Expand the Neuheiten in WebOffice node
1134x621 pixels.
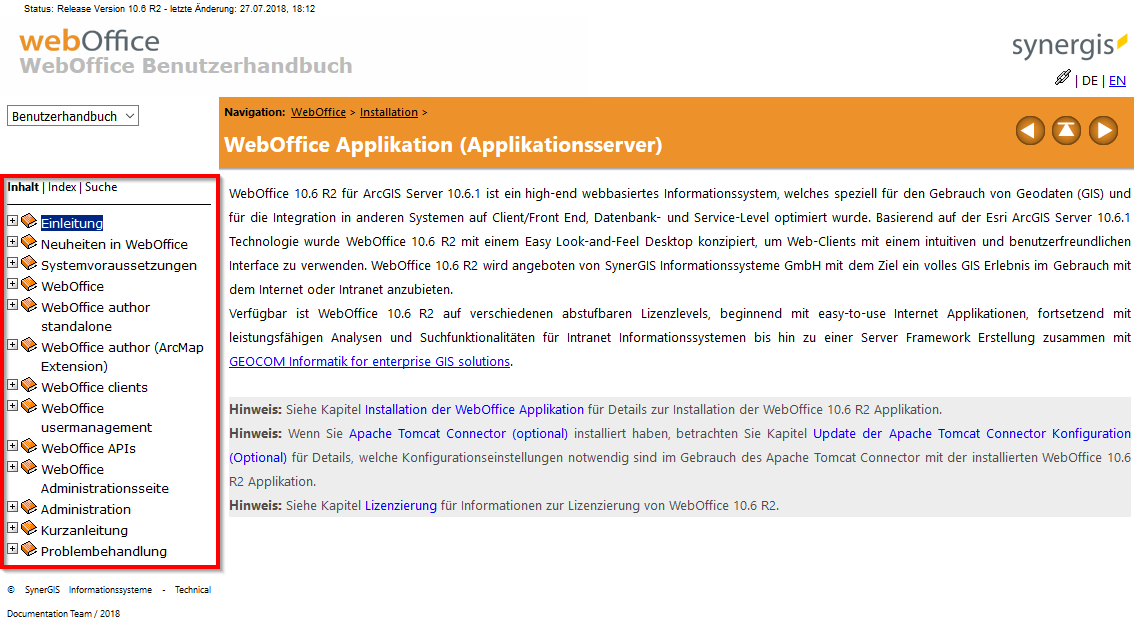tap(12, 241)
